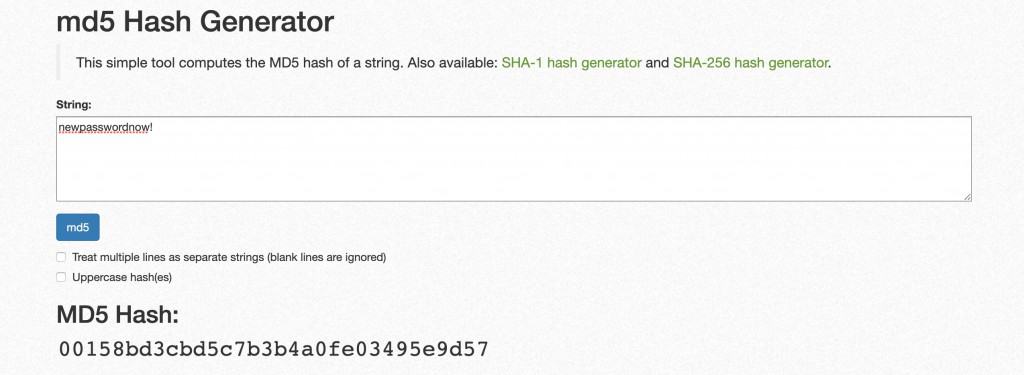This screenshot has width=1024, height=375.
Task: Click the 'md5 Hash Generator' page heading
Action: [195, 22]
